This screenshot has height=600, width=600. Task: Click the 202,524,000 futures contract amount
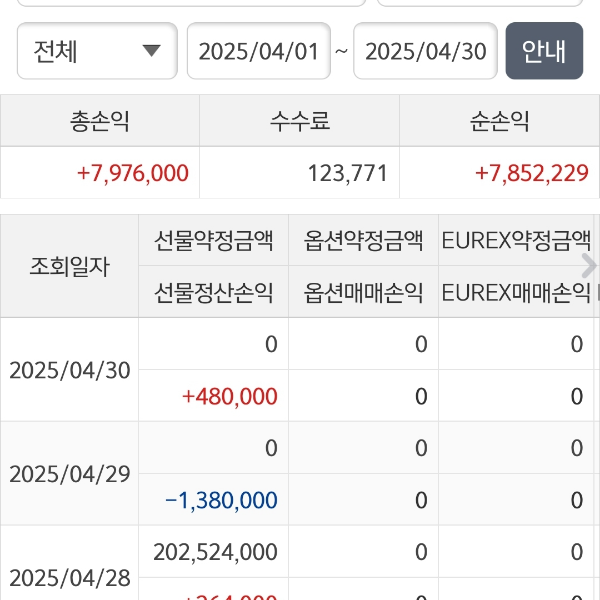[216, 552]
